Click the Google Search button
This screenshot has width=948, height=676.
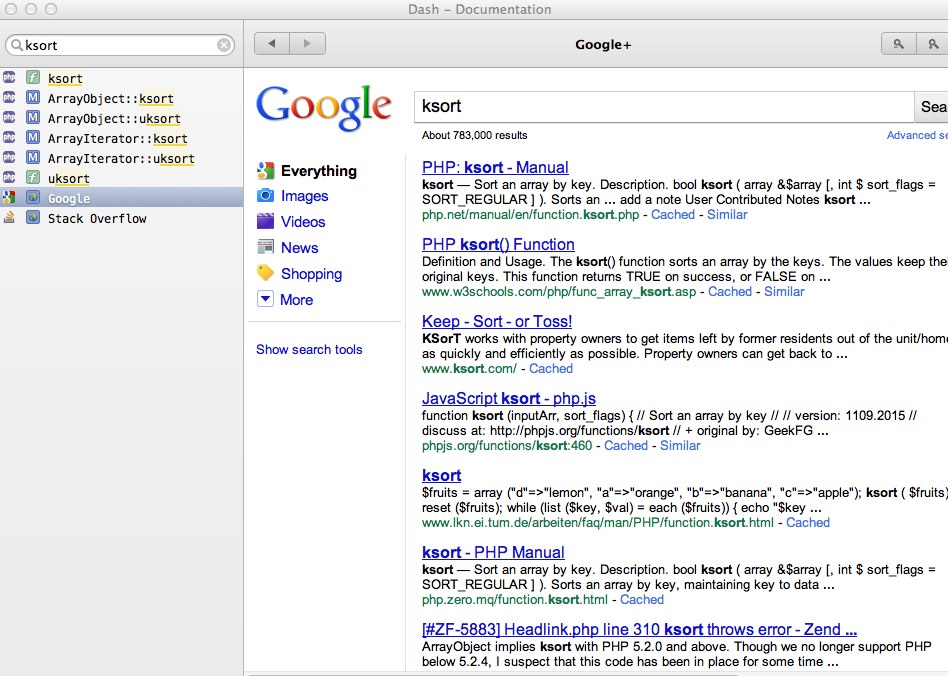(x=931, y=107)
